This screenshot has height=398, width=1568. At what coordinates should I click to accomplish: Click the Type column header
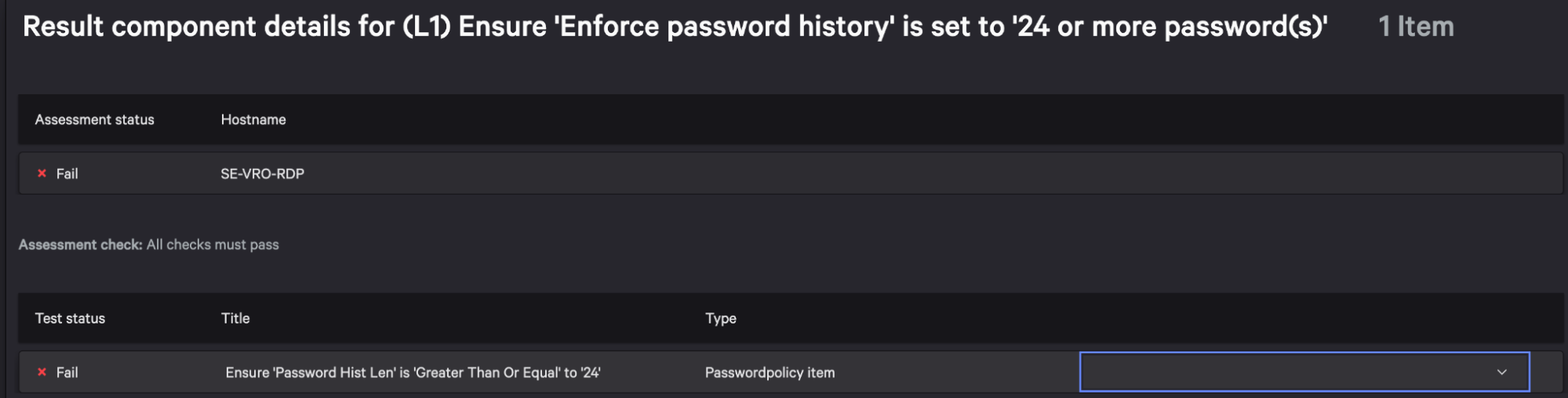pos(720,318)
